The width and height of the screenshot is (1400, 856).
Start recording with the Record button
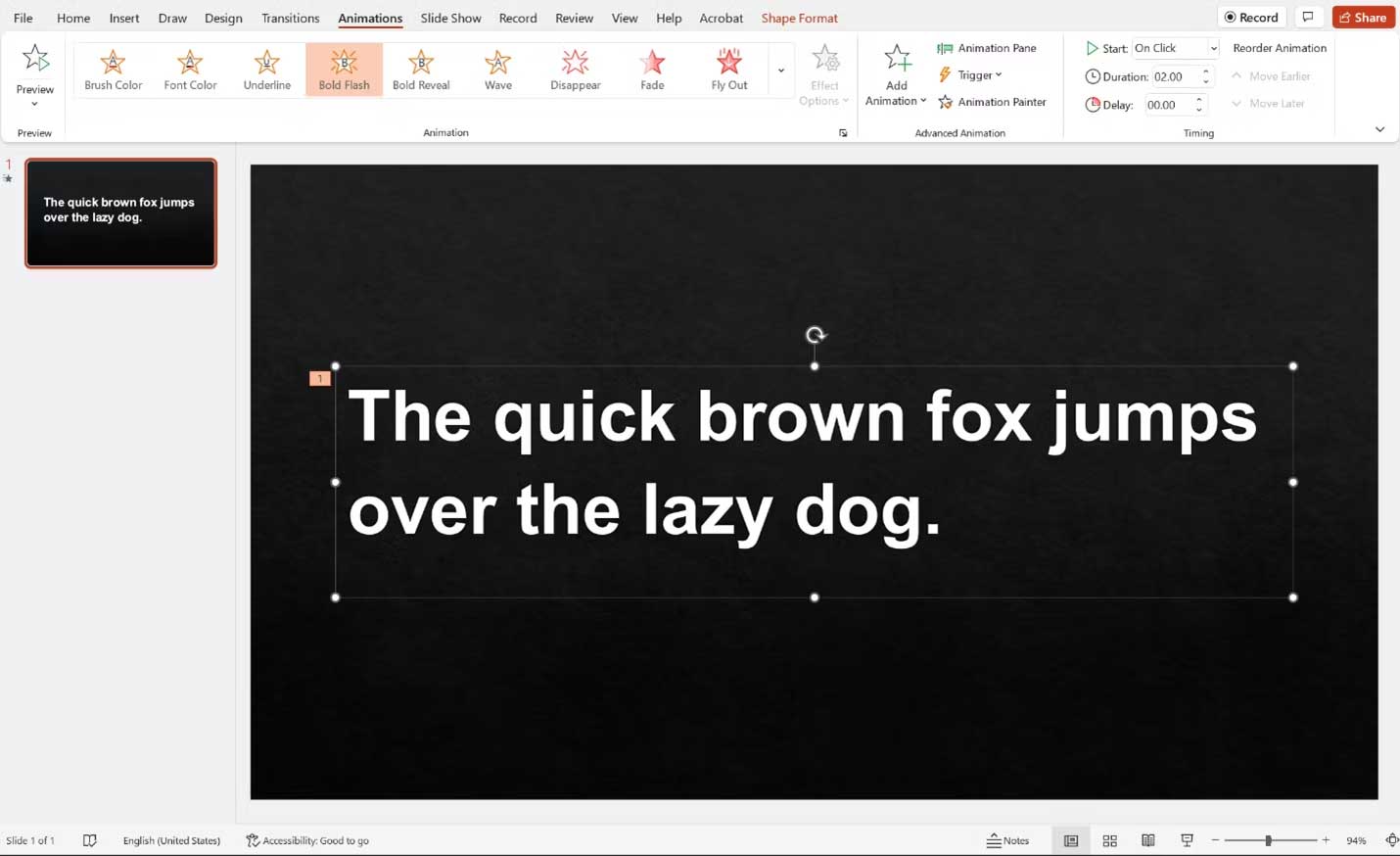(1251, 17)
